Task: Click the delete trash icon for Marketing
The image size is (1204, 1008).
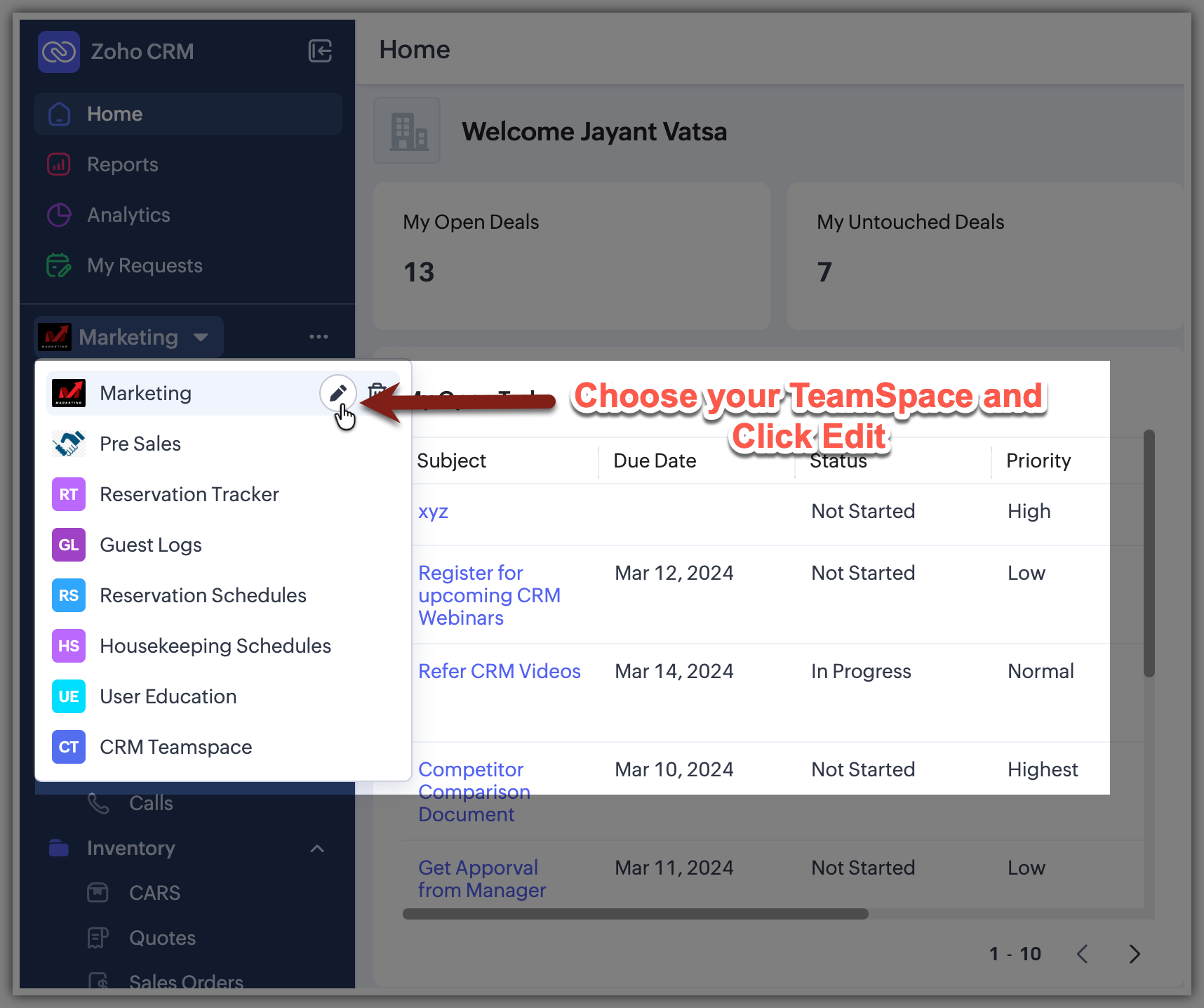Action: click(377, 392)
